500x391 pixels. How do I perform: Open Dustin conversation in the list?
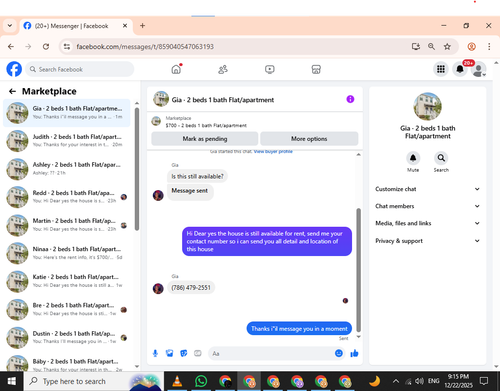coord(66,337)
